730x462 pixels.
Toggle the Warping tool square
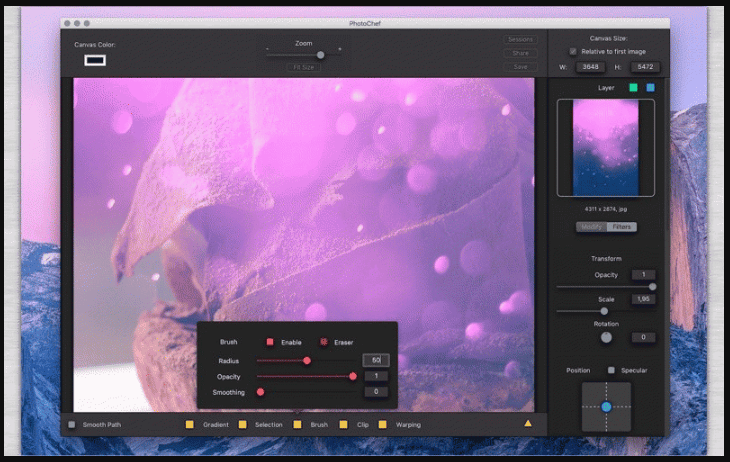point(383,424)
